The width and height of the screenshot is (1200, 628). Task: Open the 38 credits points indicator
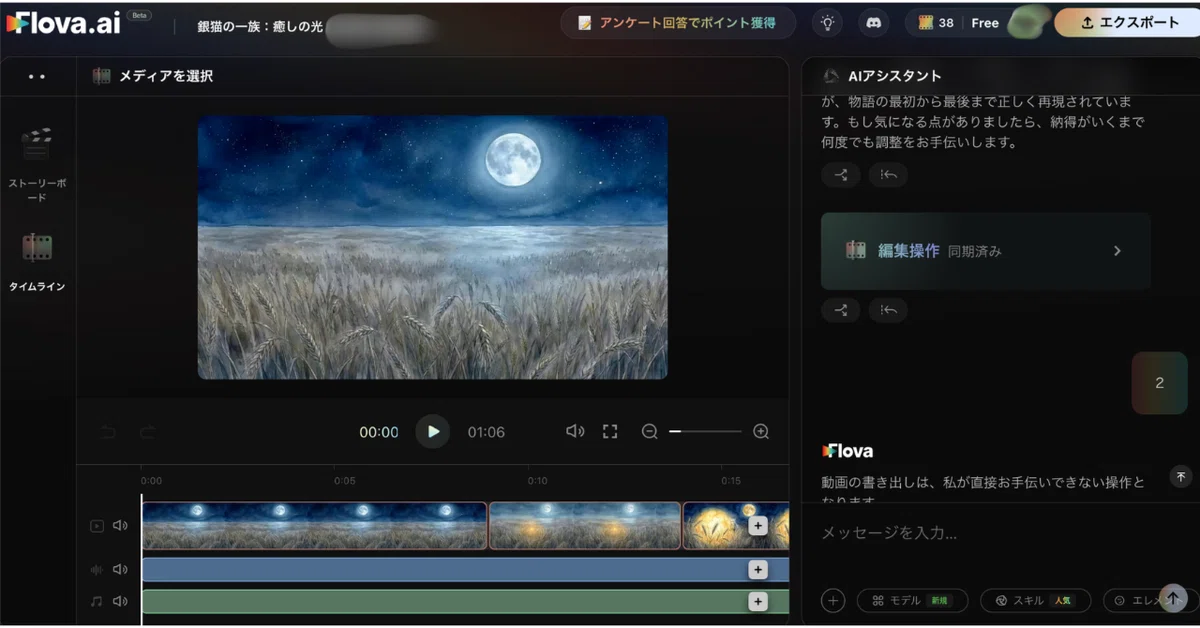point(935,23)
